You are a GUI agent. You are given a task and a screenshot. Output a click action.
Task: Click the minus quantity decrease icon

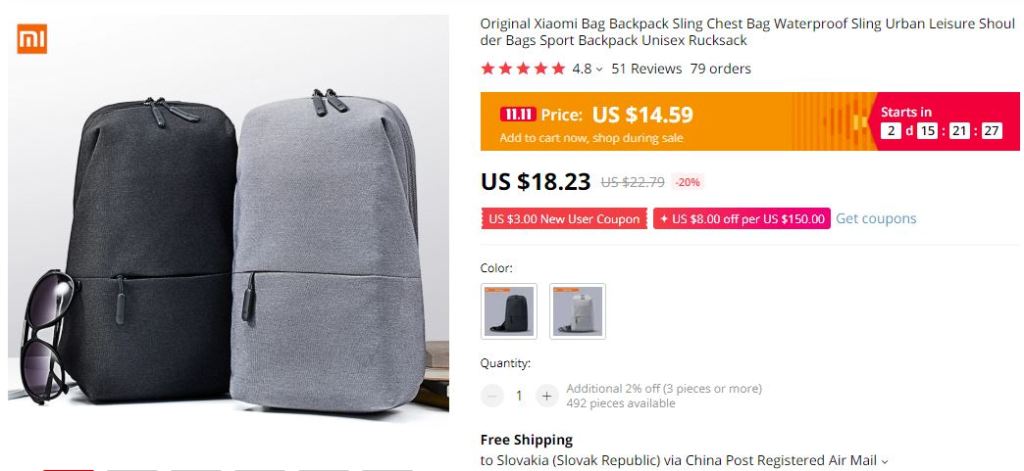coord(492,396)
